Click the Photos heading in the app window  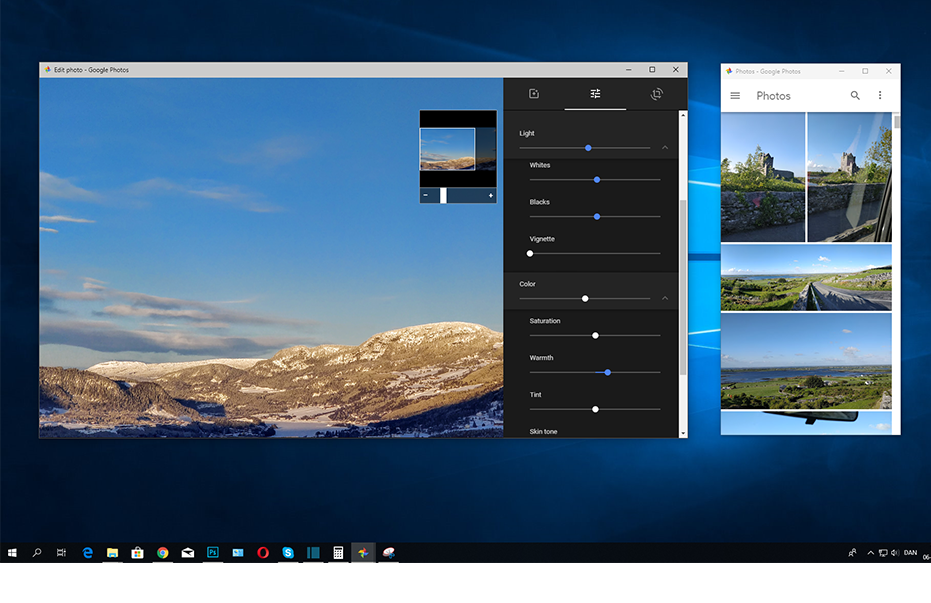click(773, 95)
